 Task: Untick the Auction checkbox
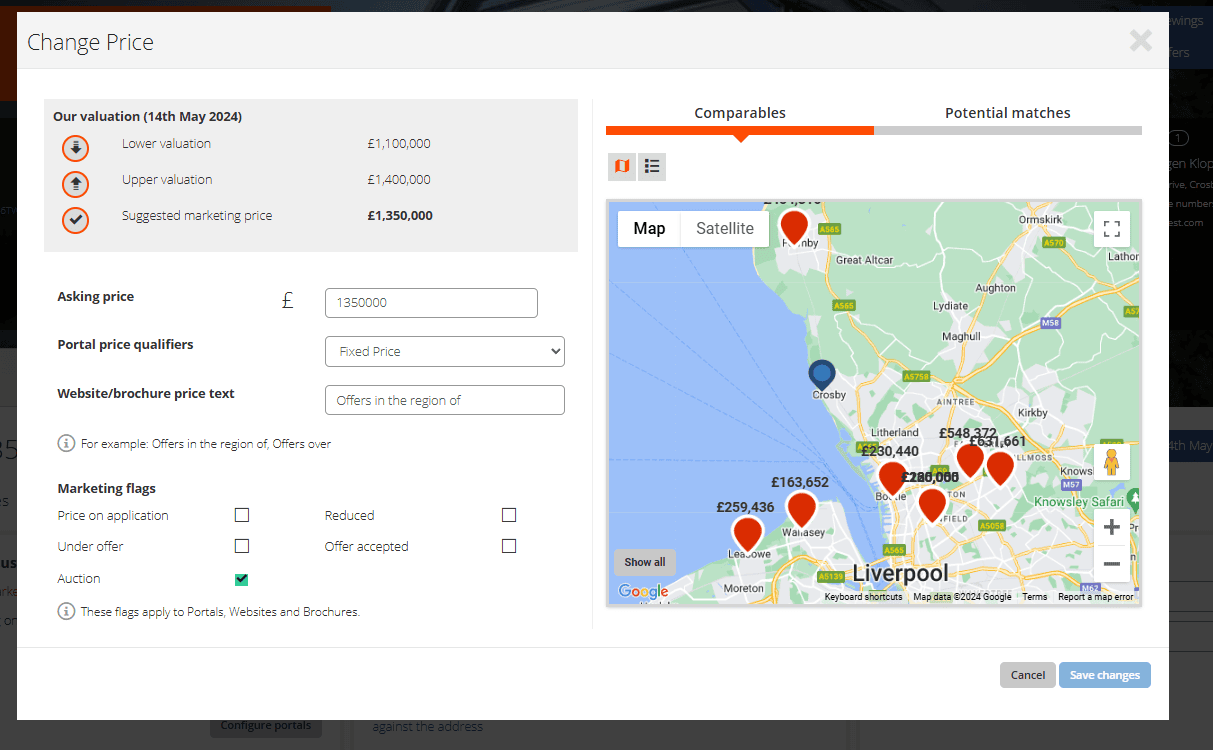[242, 579]
